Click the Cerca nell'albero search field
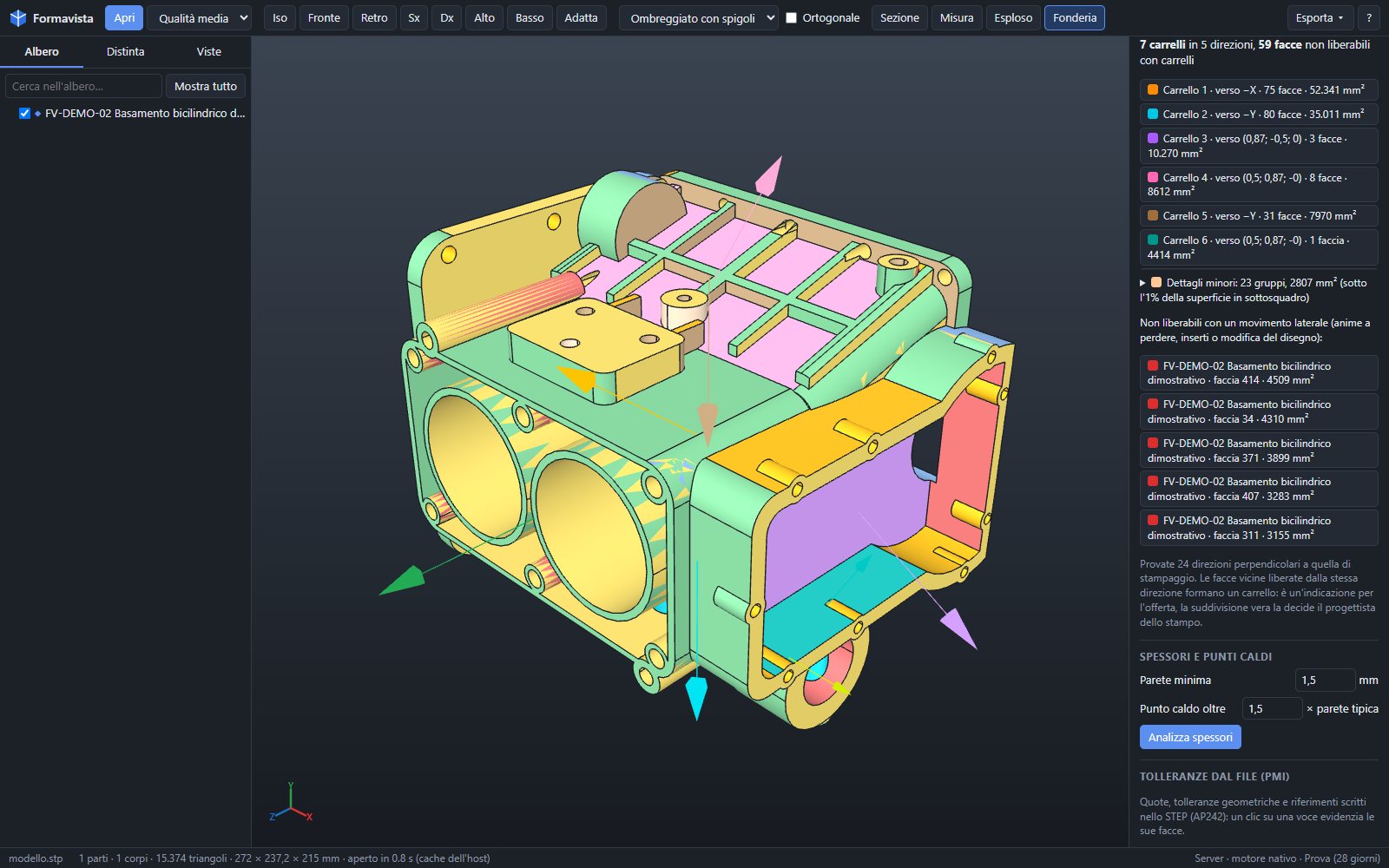This screenshot has width=1389, height=868. pos(83,86)
